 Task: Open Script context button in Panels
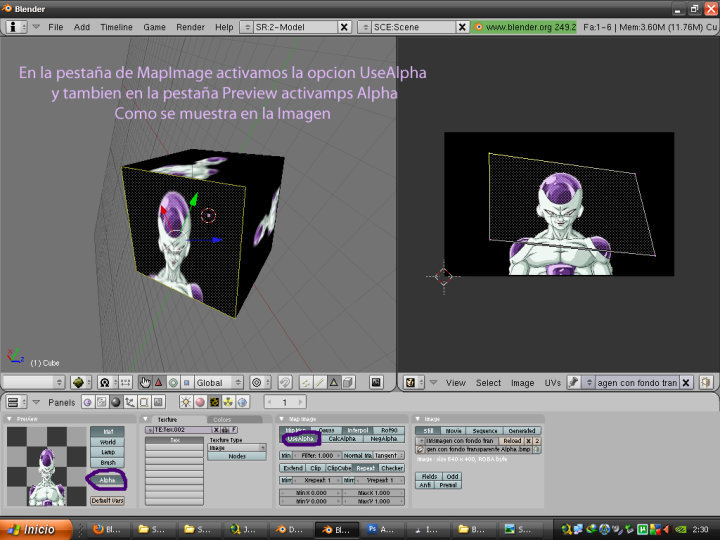tap(101, 402)
